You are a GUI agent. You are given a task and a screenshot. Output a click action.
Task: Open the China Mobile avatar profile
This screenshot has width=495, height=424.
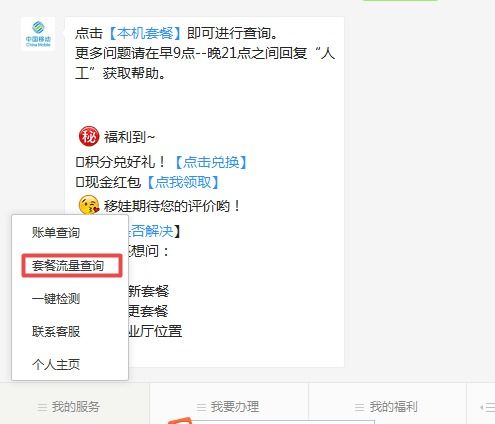(x=38, y=34)
